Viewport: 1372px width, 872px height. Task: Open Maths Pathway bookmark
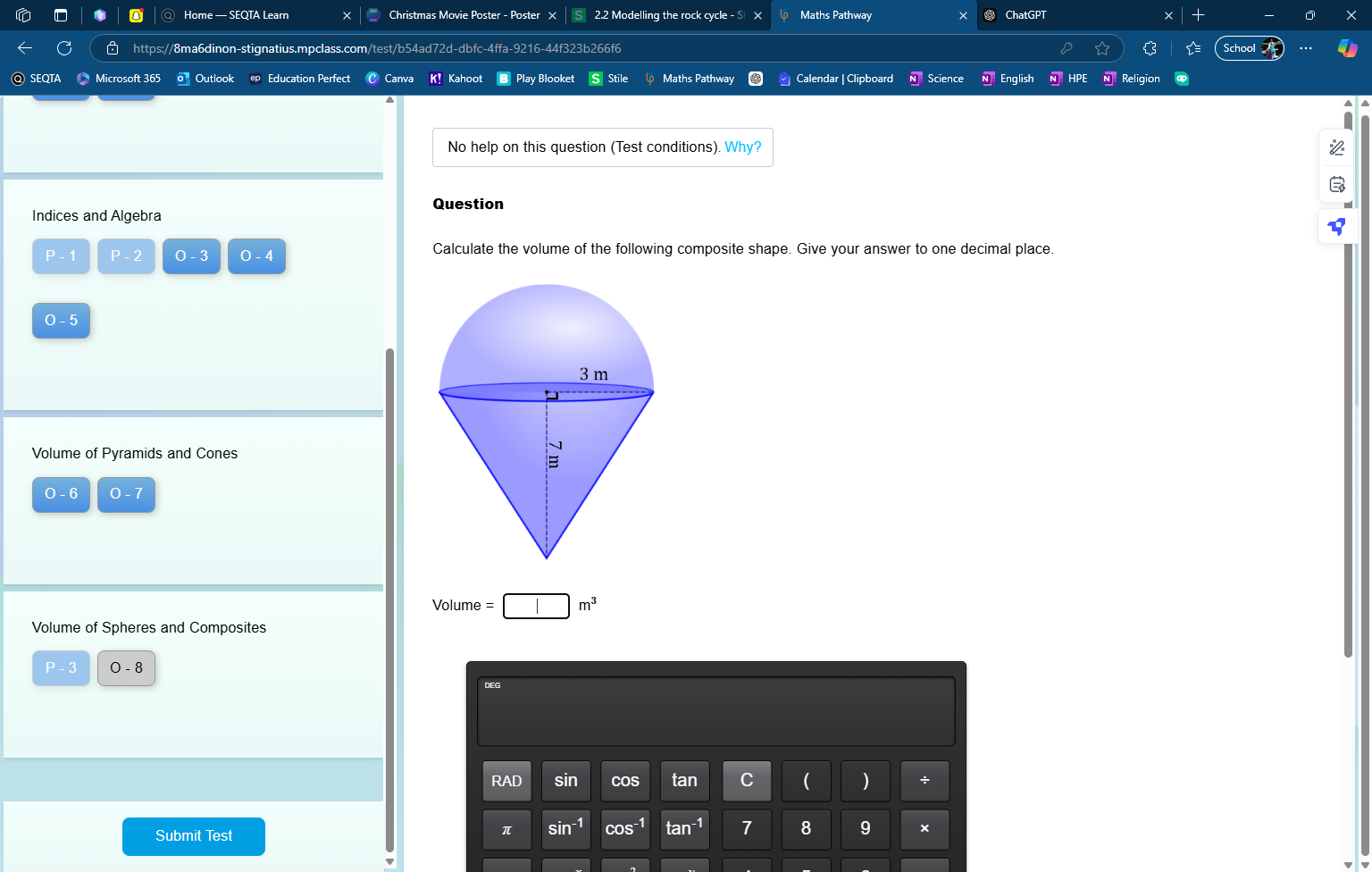coord(689,79)
